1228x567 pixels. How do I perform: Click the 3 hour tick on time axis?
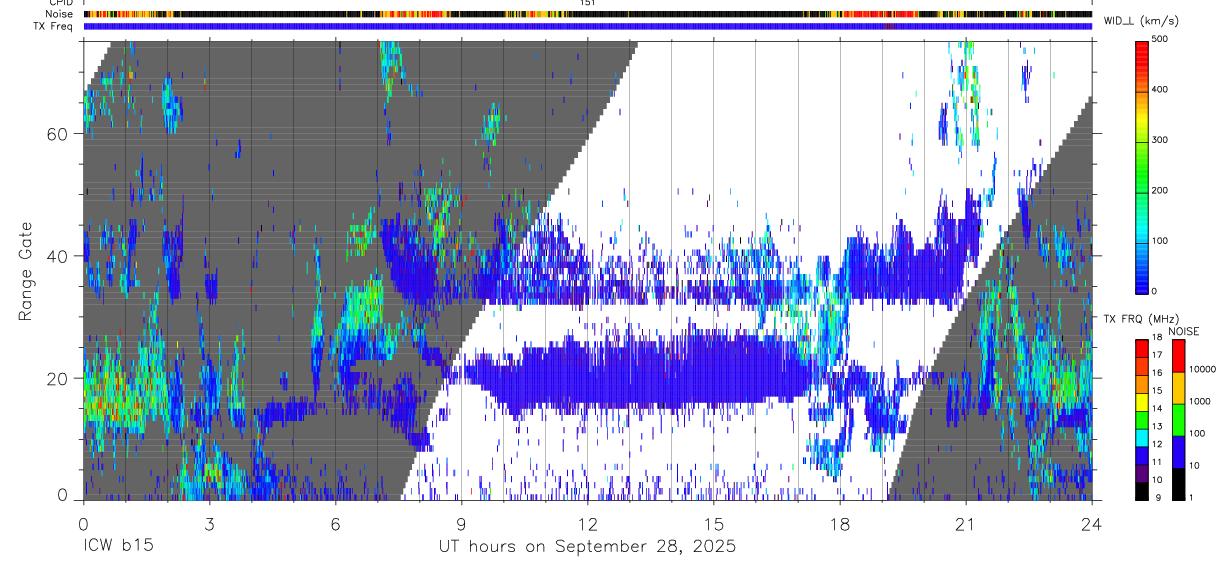click(209, 523)
